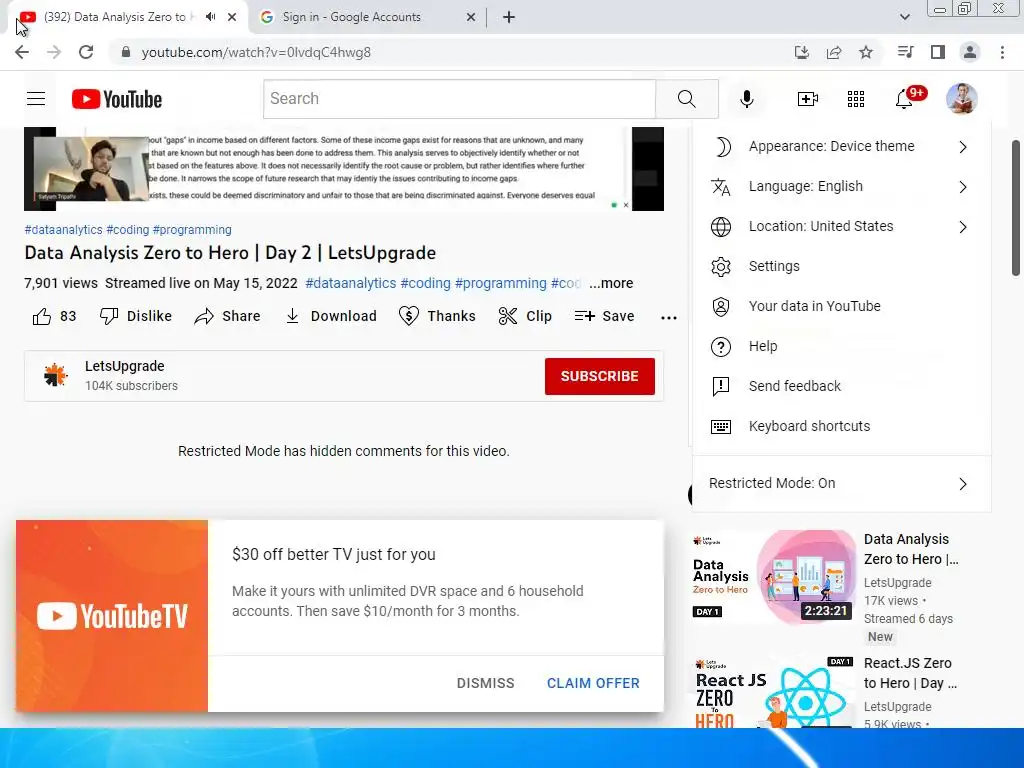Screen dimensions: 1024x768
Task: Open the Chrome three-dot menu
Action: pos(1002,52)
